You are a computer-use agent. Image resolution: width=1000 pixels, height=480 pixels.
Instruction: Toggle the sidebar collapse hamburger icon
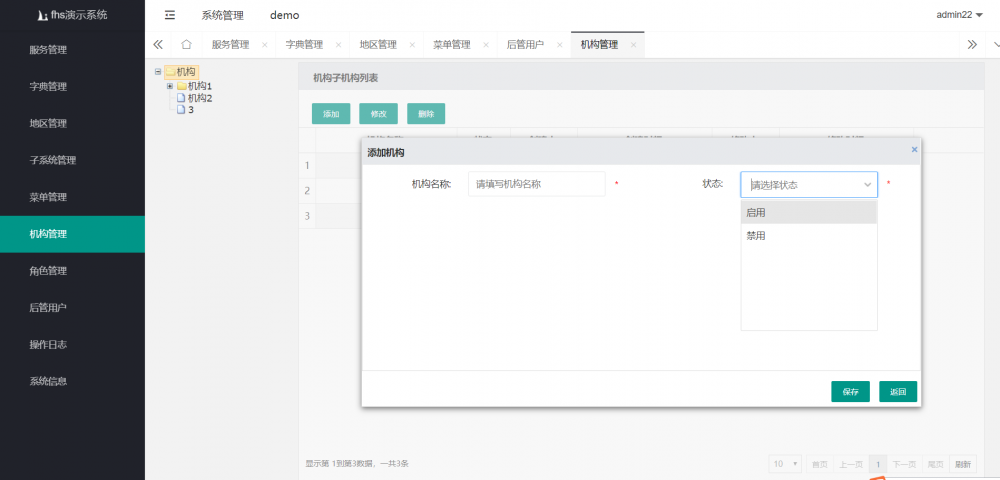pos(170,15)
